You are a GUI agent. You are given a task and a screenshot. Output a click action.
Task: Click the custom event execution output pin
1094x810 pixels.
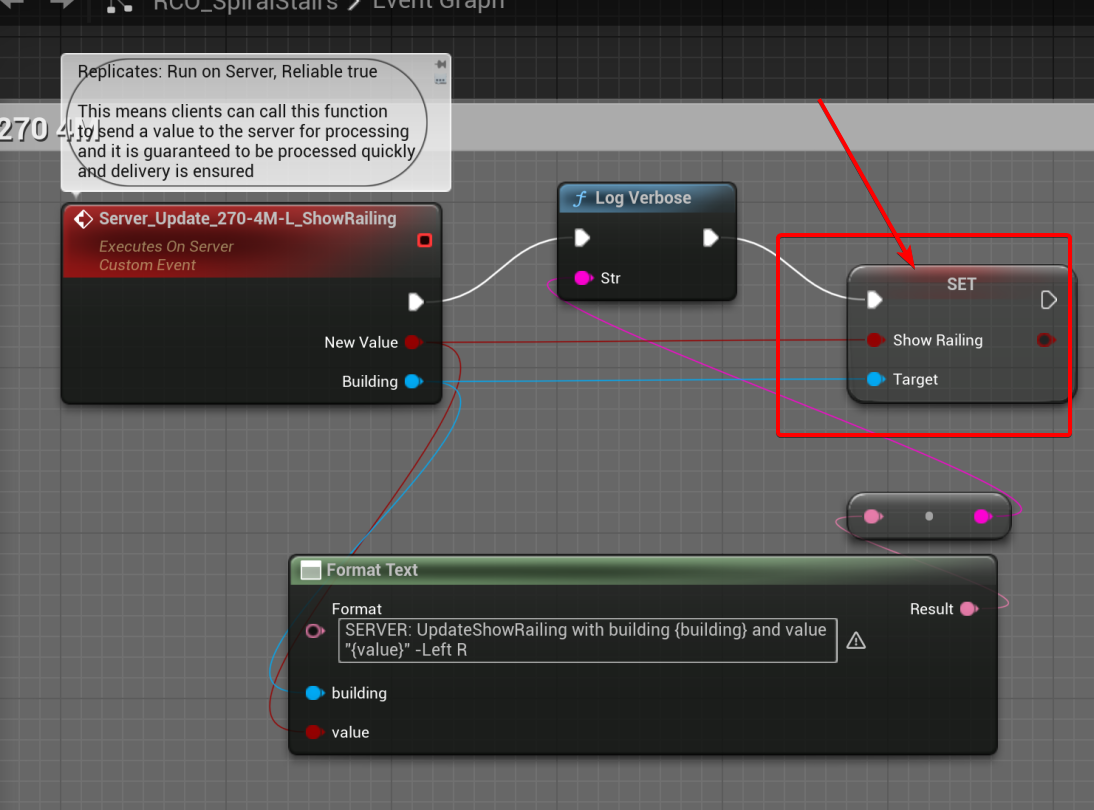[x=416, y=302]
